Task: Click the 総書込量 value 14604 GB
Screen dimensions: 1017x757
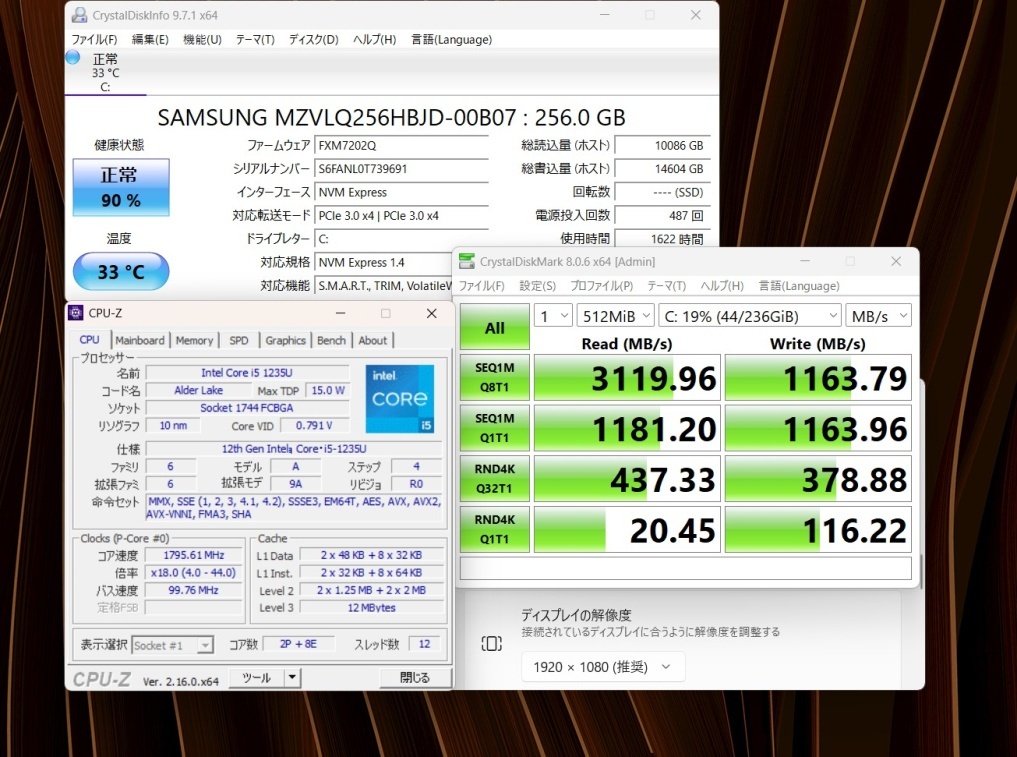Action: pyautogui.click(x=662, y=169)
